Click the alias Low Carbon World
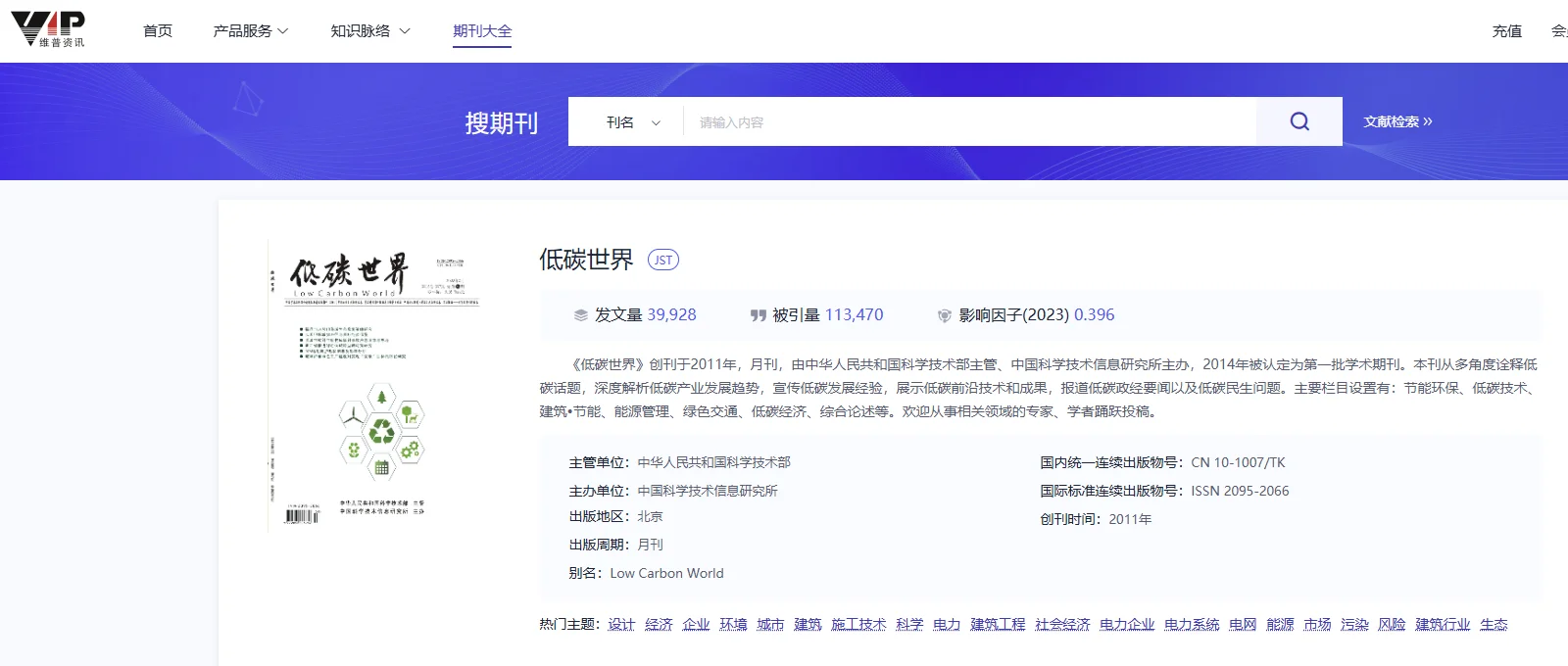This screenshot has width=1568, height=666. click(666, 573)
